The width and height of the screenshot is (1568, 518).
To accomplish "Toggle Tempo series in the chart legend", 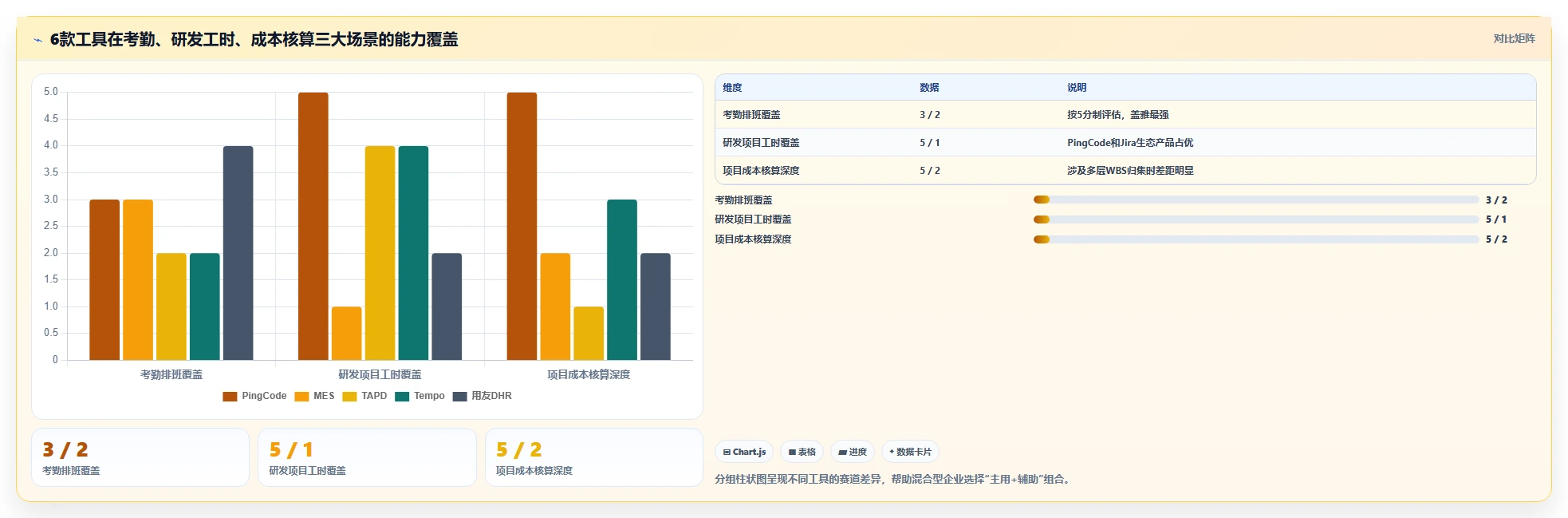I will click(x=420, y=396).
